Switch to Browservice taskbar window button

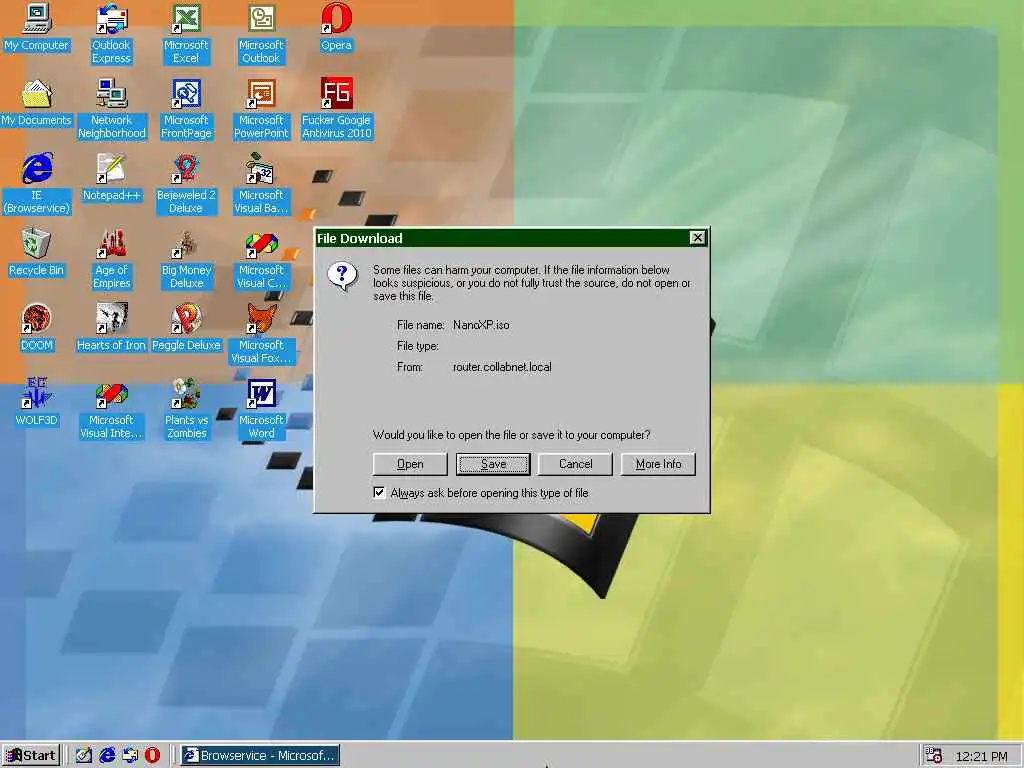pos(260,756)
